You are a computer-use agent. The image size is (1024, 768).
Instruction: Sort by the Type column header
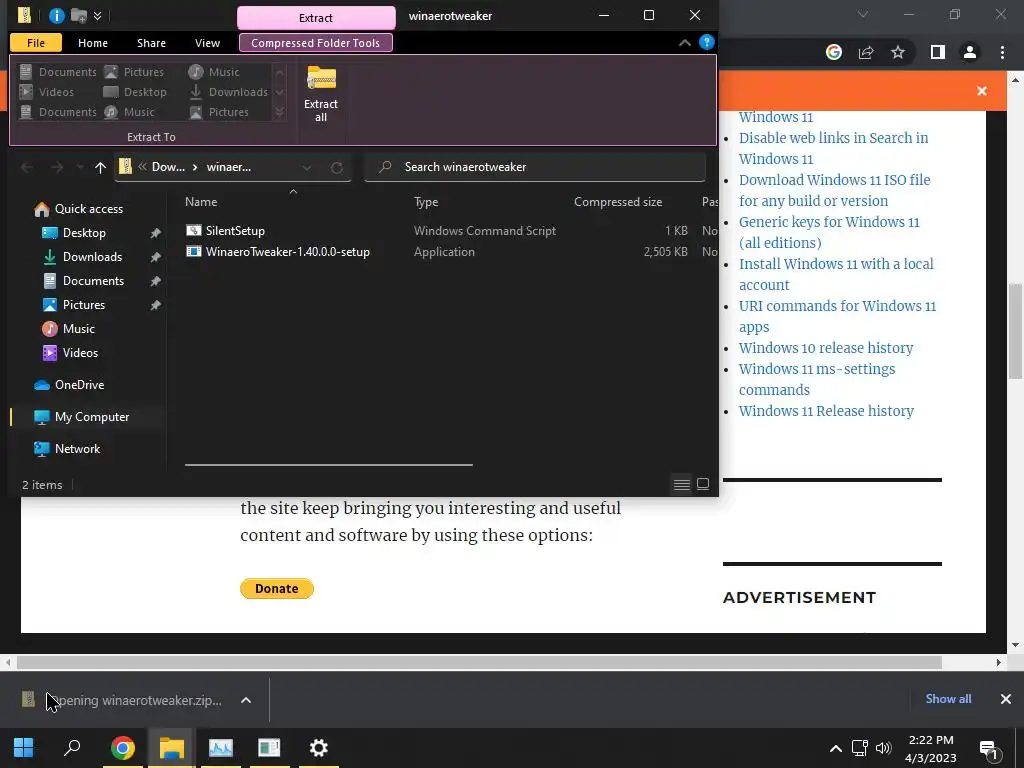tap(426, 202)
